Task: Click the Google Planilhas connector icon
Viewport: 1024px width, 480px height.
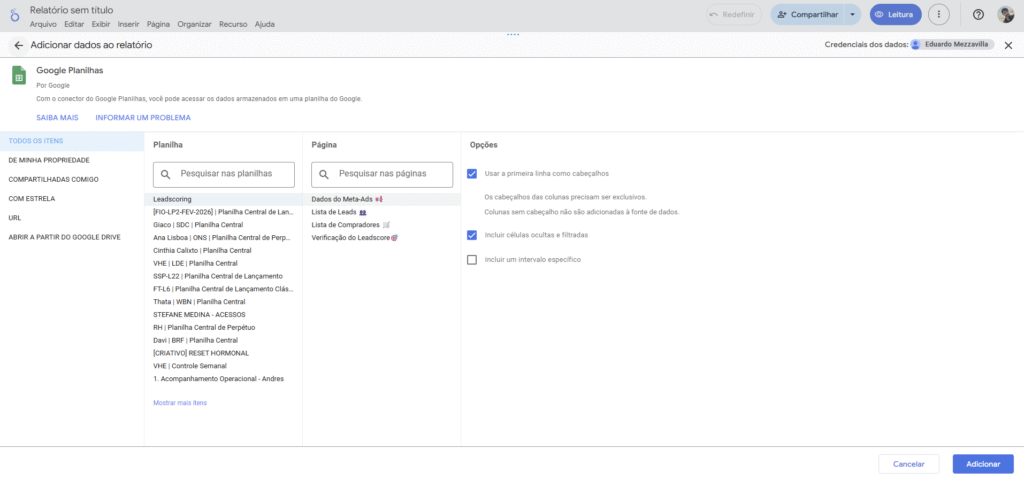Action: [x=19, y=76]
